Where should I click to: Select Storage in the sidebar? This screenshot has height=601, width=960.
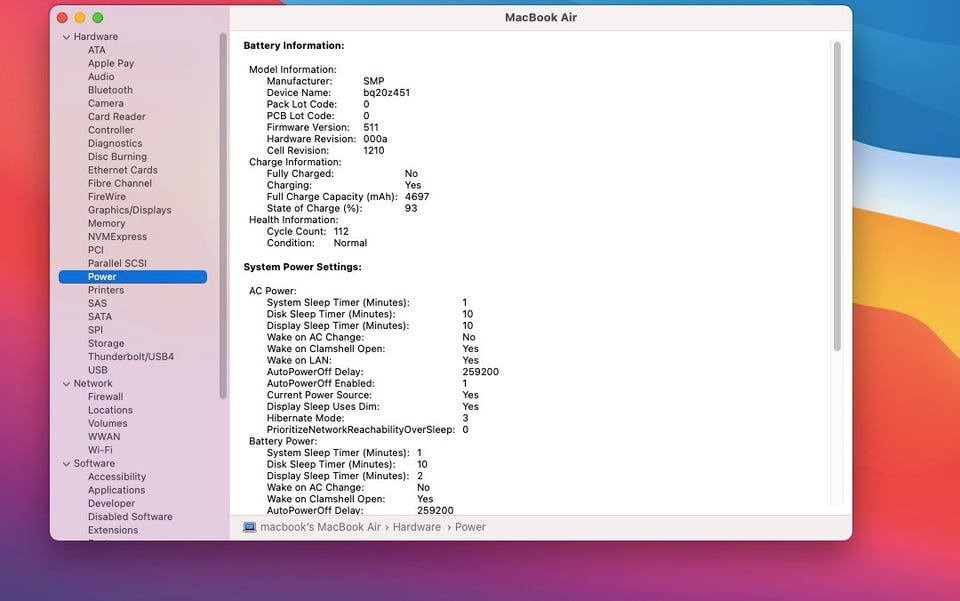[106, 344]
